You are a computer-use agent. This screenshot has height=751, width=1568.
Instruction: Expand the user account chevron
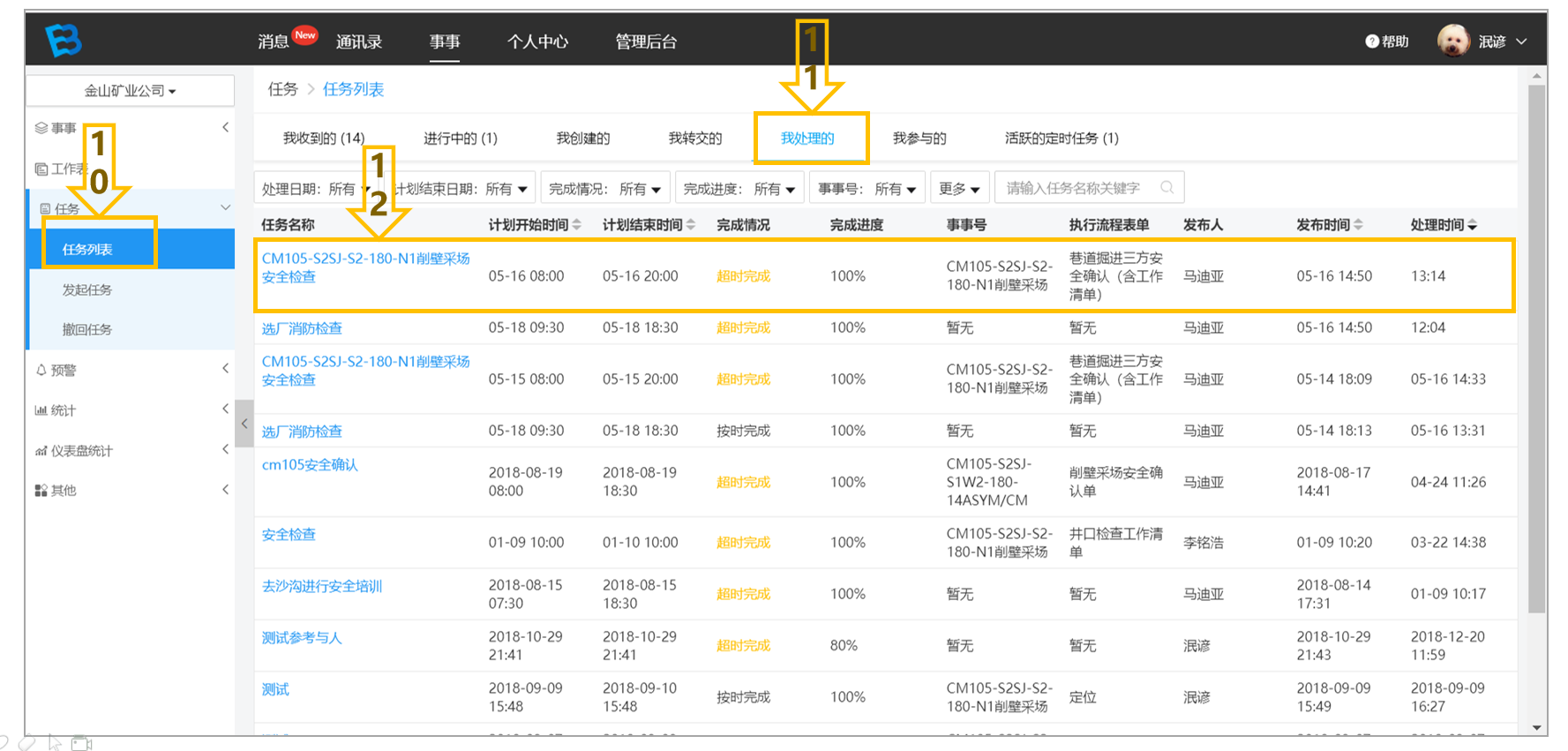click(x=1521, y=41)
